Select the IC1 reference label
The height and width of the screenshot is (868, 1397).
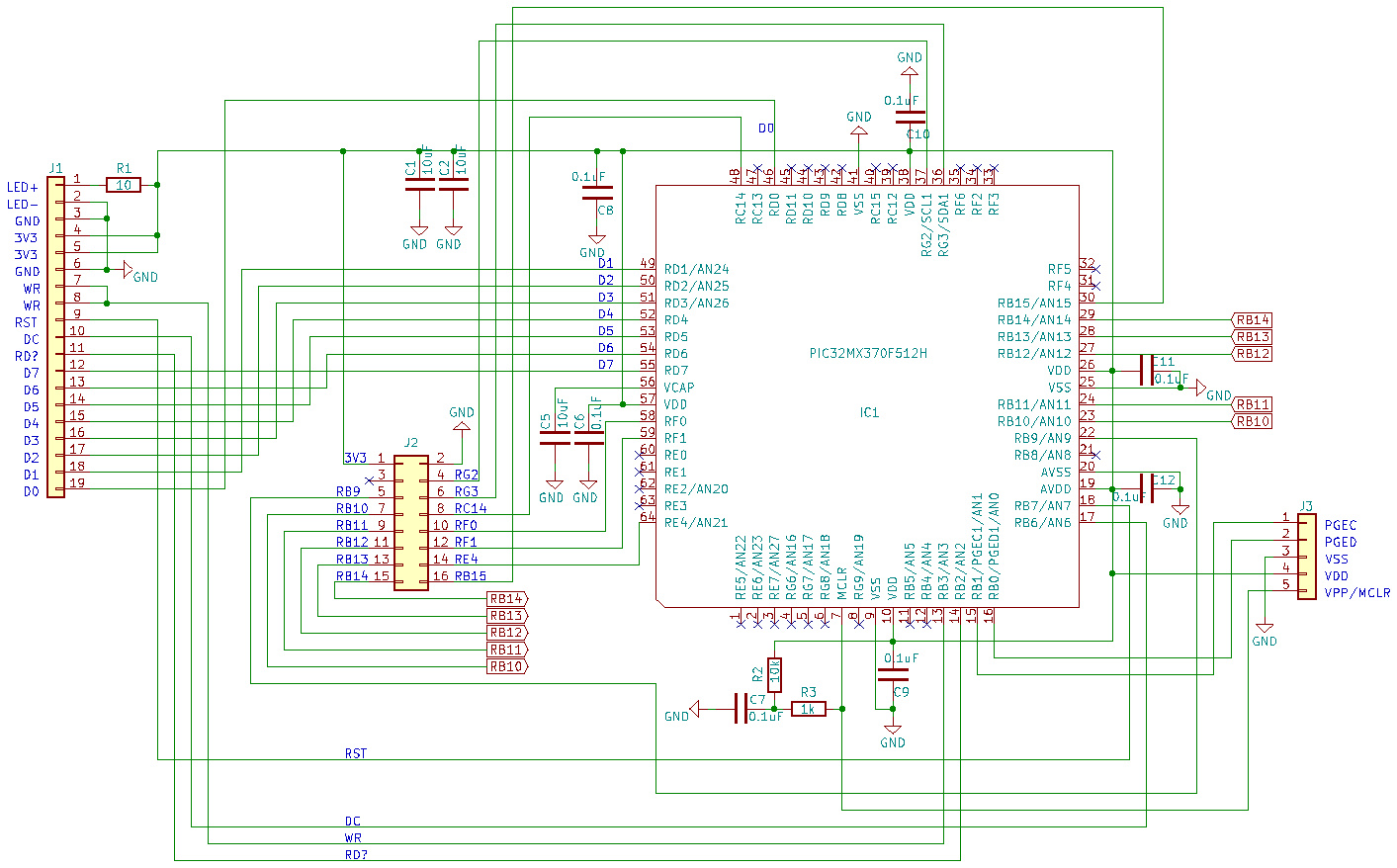[x=869, y=412]
